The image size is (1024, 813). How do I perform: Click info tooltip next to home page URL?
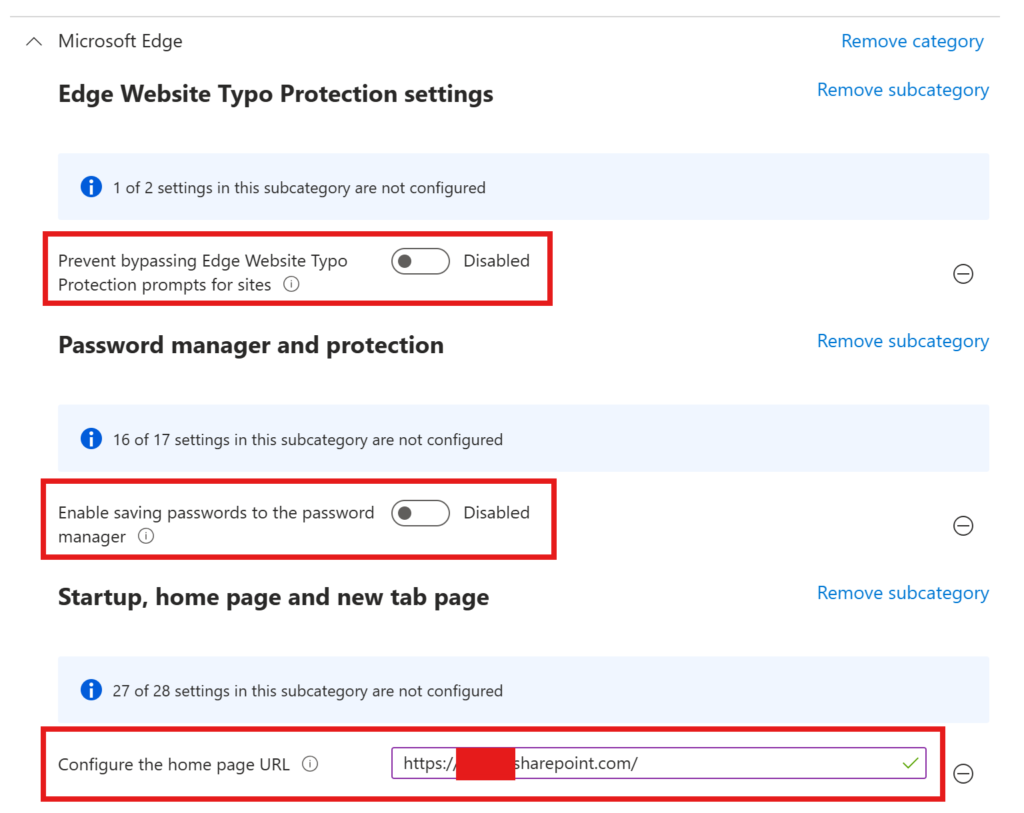click(310, 765)
